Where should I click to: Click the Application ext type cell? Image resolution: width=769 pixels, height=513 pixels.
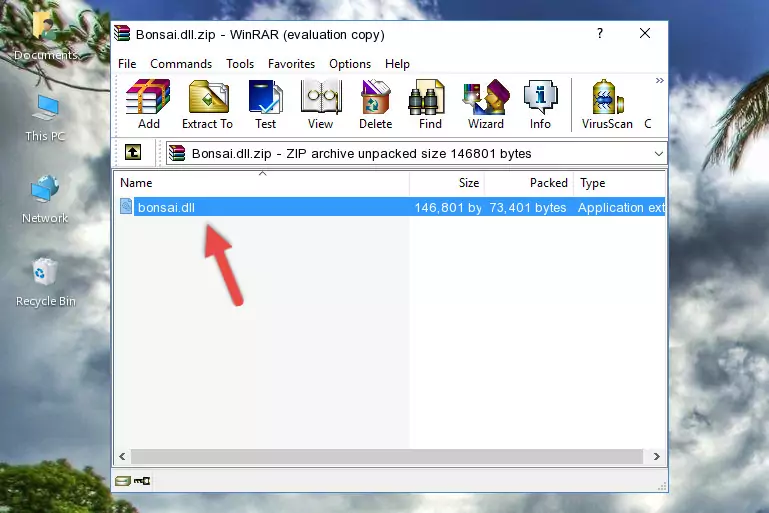[621, 207]
